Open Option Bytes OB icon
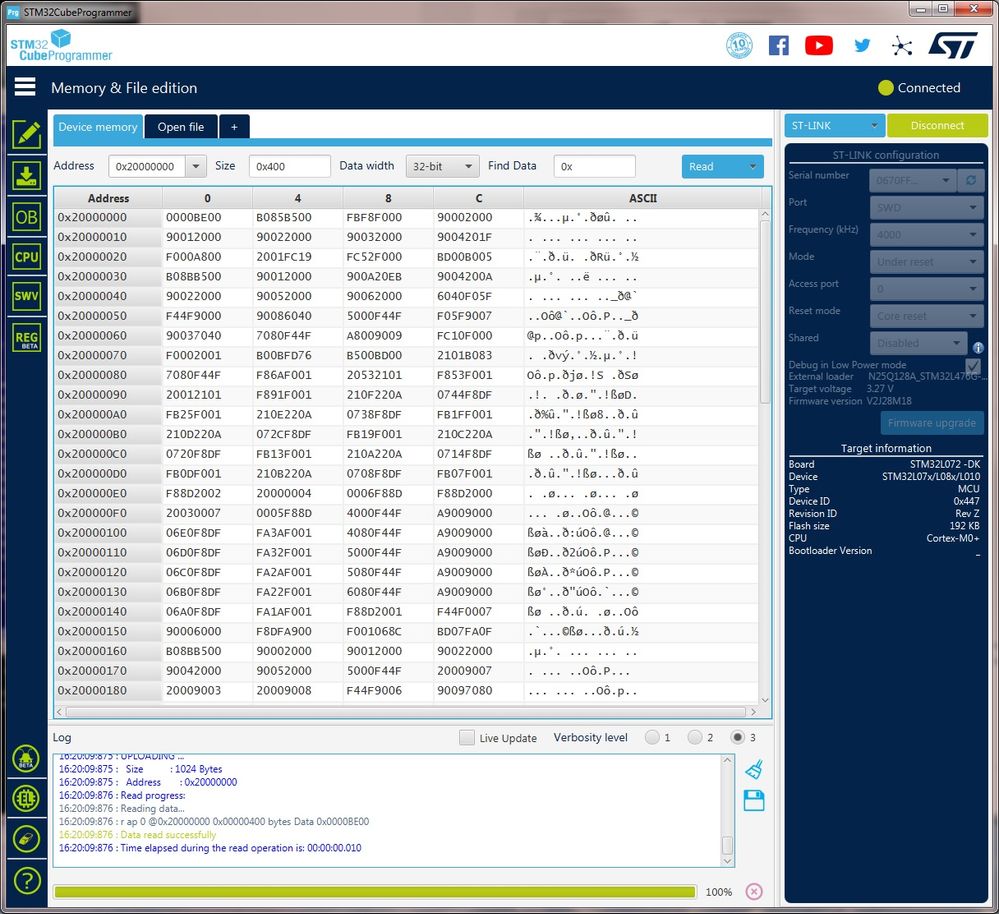The width and height of the screenshot is (999, 914). 26,217
